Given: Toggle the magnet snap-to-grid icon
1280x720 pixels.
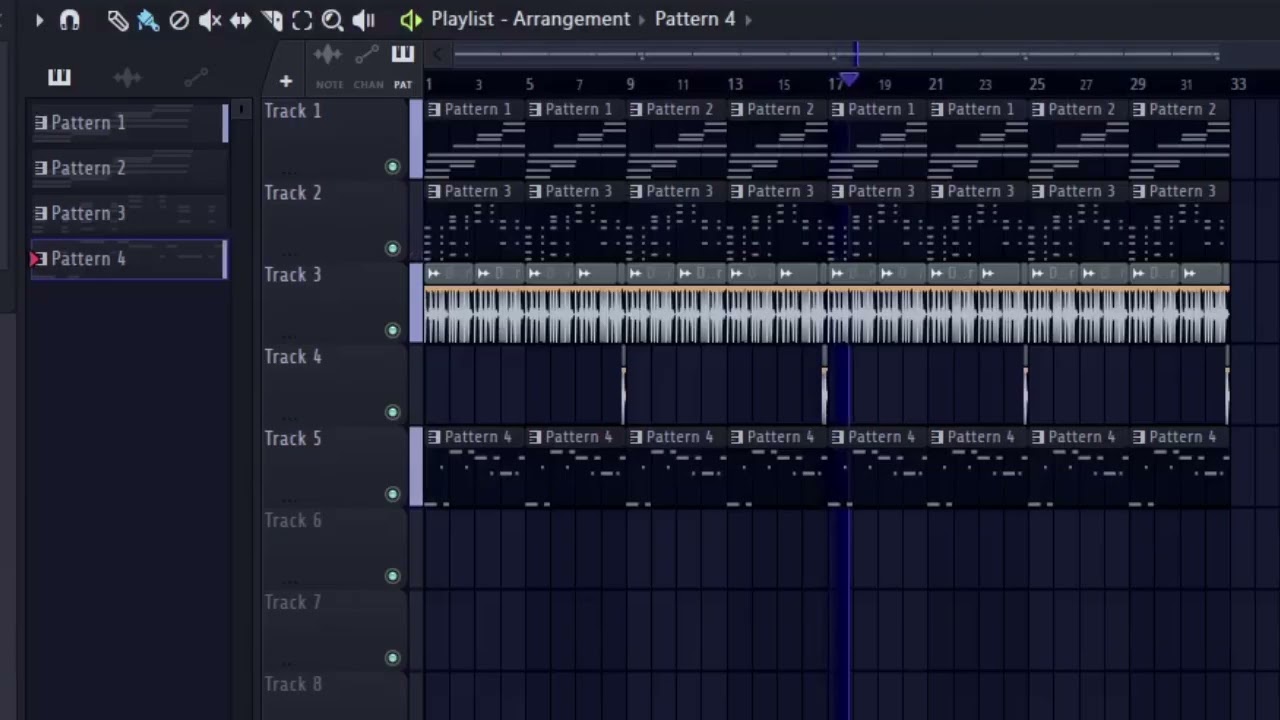Looking at the screenshot, I should coord(69,19).
